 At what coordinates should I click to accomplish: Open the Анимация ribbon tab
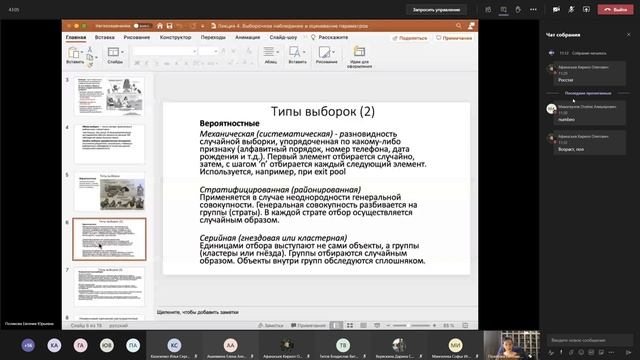247,37
